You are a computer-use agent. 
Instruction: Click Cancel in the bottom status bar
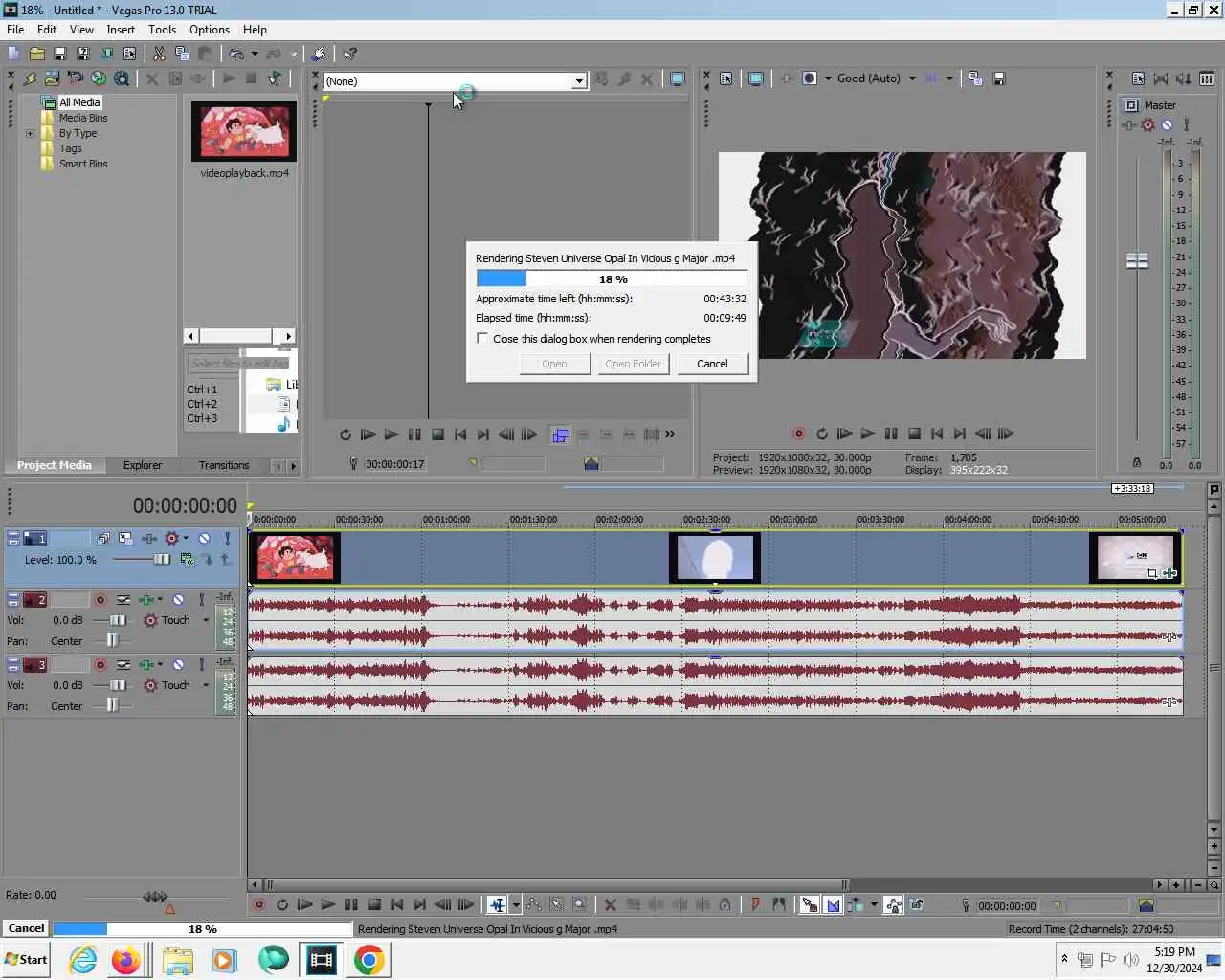26,928
